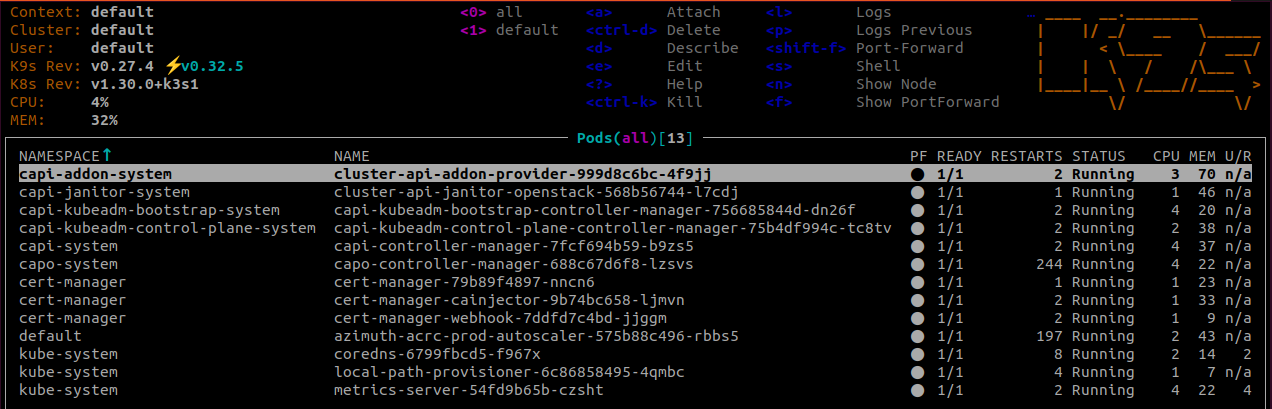Image resolution: width=1272 pixels, height=409 pixels.
Task: Click the lightning bolt new-version icon
Action: pyautogui.click(x=173, y=66)
